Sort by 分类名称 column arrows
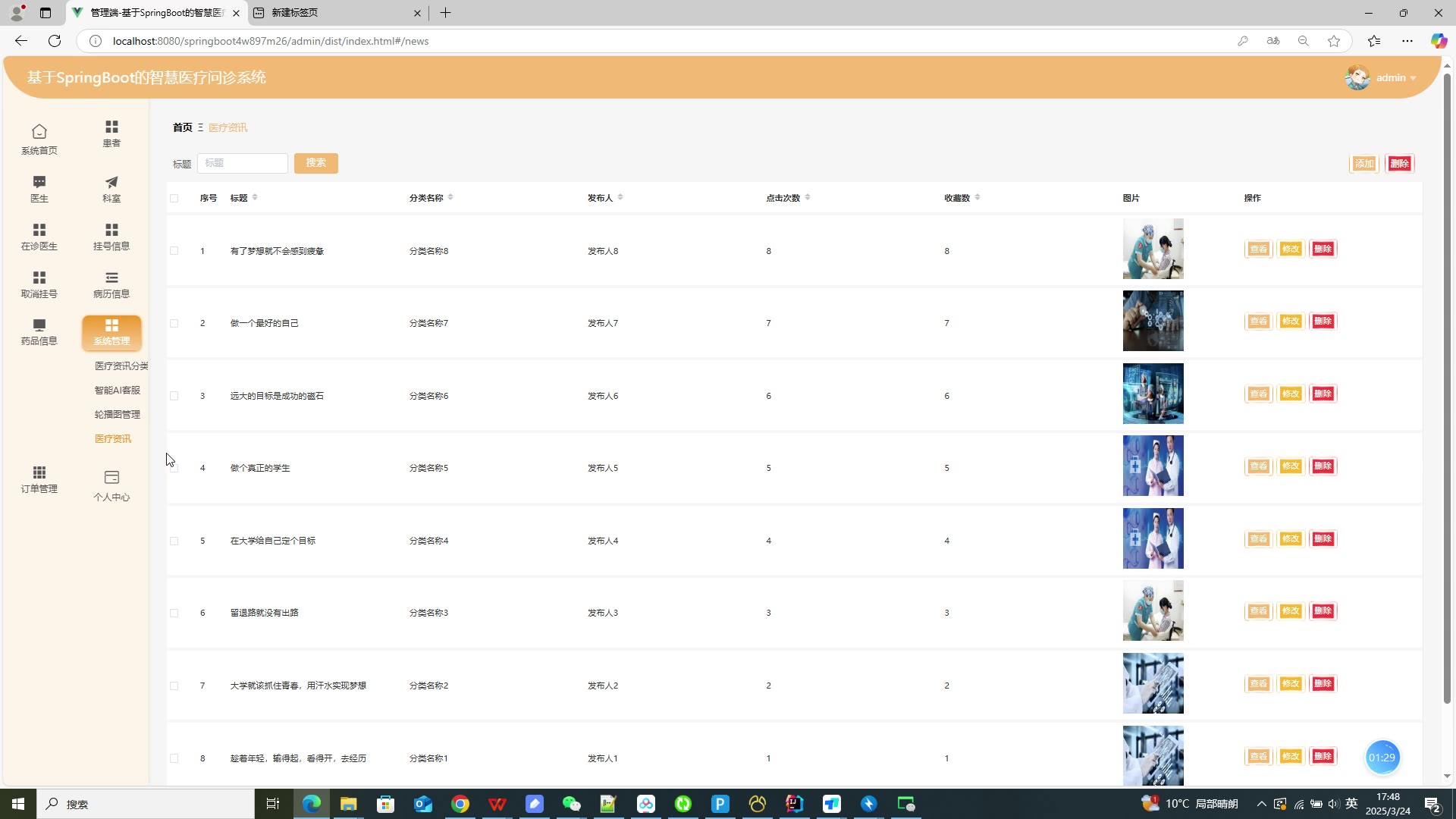The height and width of the screenshot is (819, 1456). tap(450, 197)
